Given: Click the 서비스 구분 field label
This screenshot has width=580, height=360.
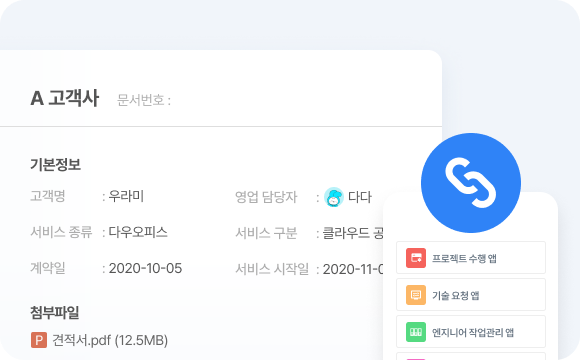Looking at the screenshot, I should [x=266, y=233].
